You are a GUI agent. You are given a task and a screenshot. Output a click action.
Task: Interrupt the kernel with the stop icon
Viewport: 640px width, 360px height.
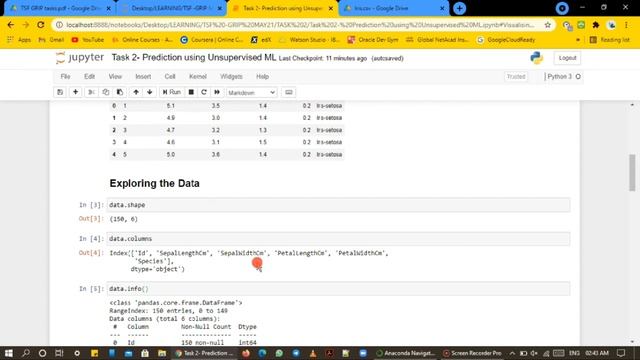tap(191, 92)
